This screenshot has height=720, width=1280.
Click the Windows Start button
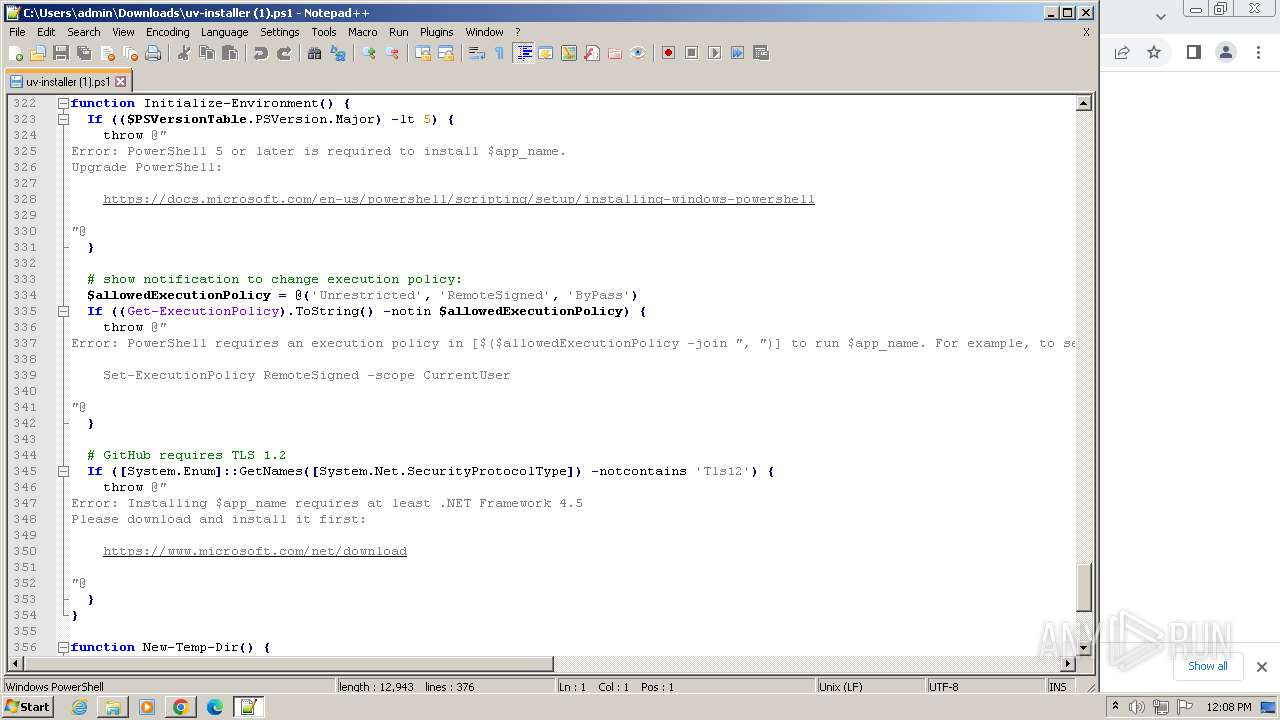pyautogui.click(x=28, y=707)
